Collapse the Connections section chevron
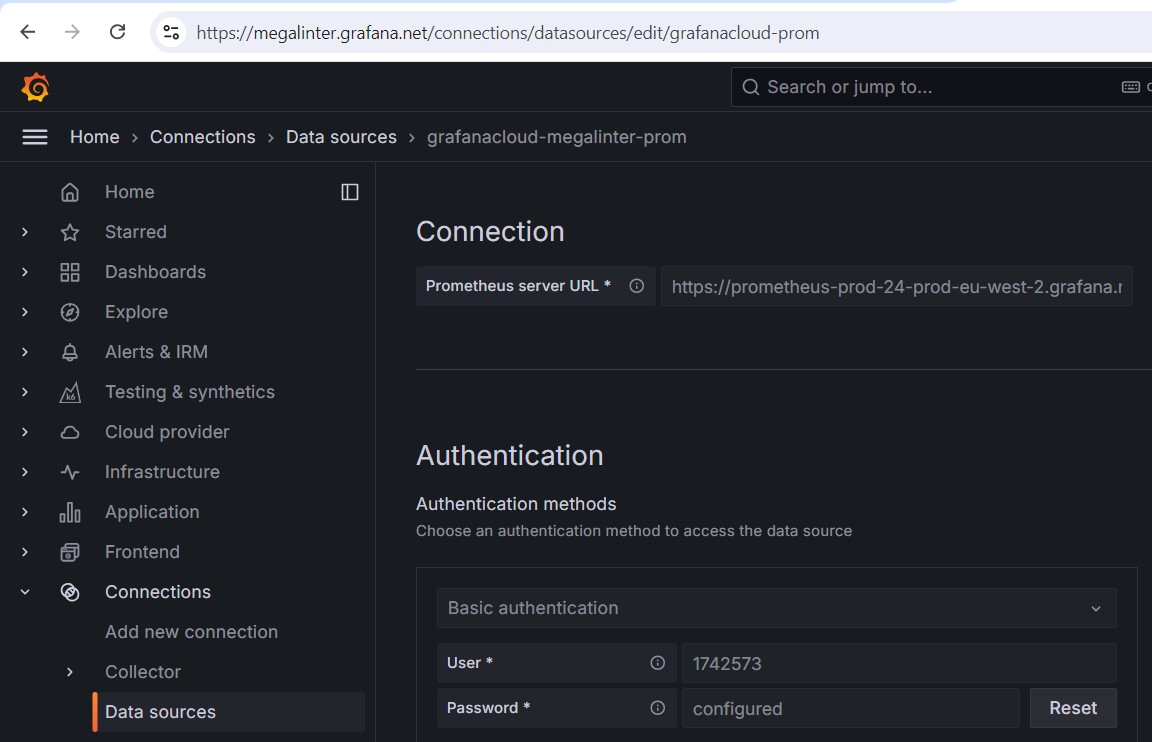This screenshot has width=1152, height=742. (25, 592)
